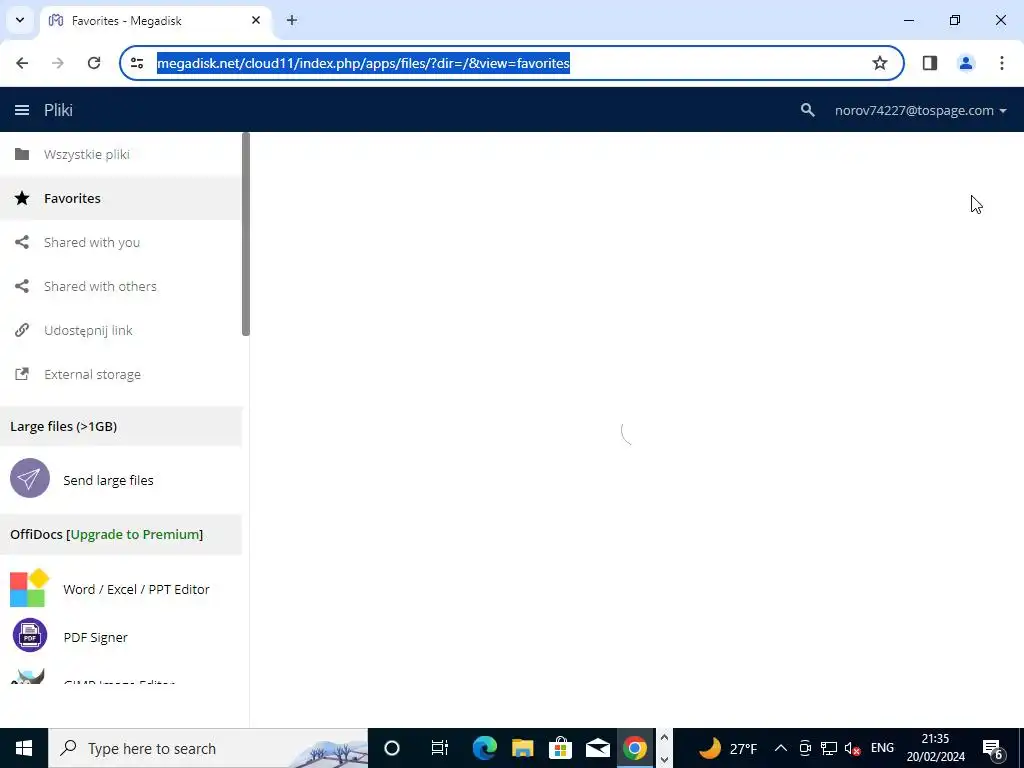Open the hamburger menu next to Pliki
Image resolution: width=1024 pixels, height=768 pixels.
[x=22, y=110]
